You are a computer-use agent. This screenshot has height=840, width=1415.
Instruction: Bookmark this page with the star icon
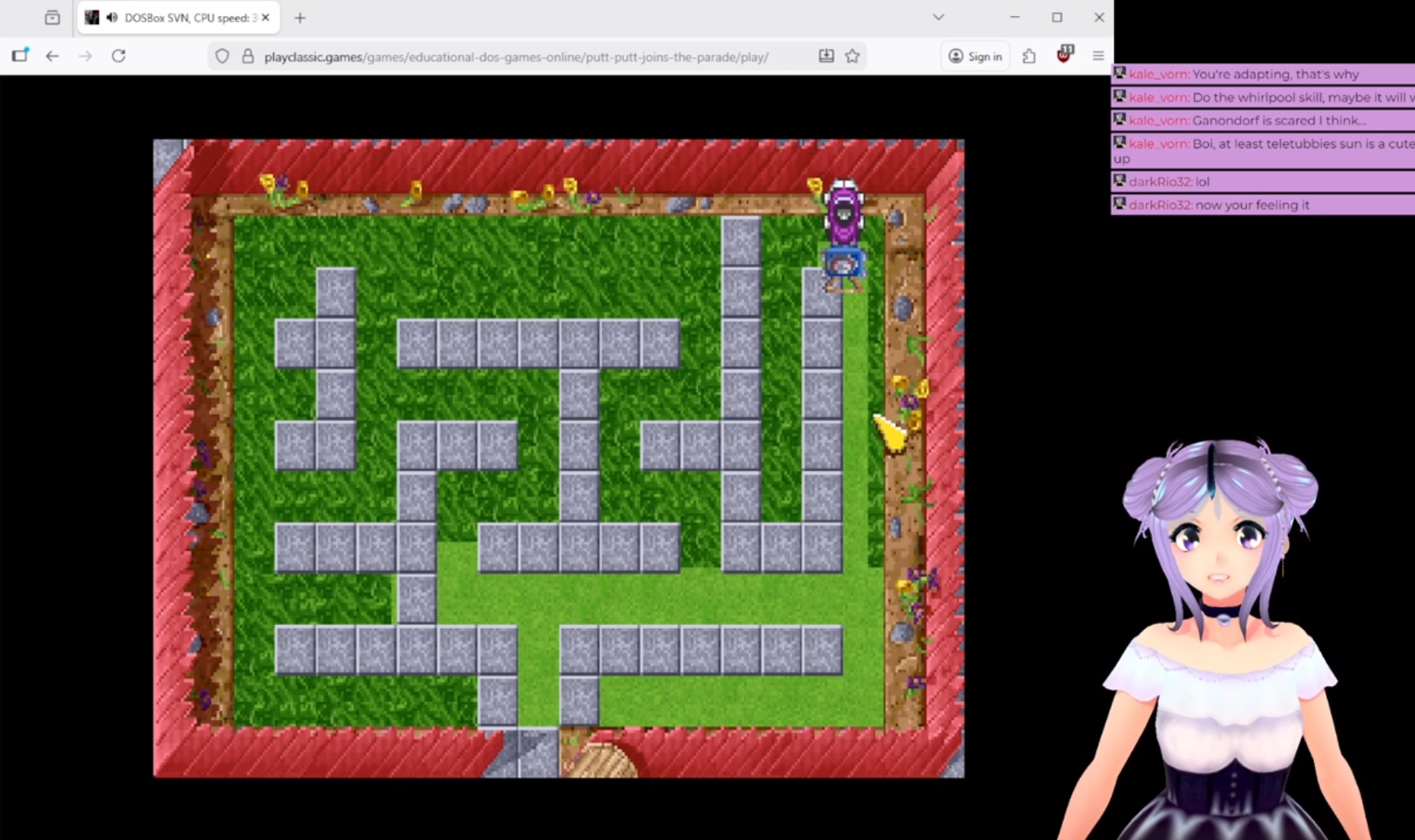(852, 56)
